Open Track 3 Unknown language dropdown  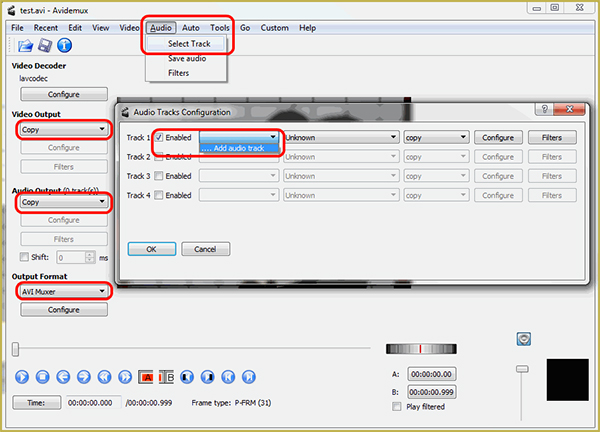(341, 176)
